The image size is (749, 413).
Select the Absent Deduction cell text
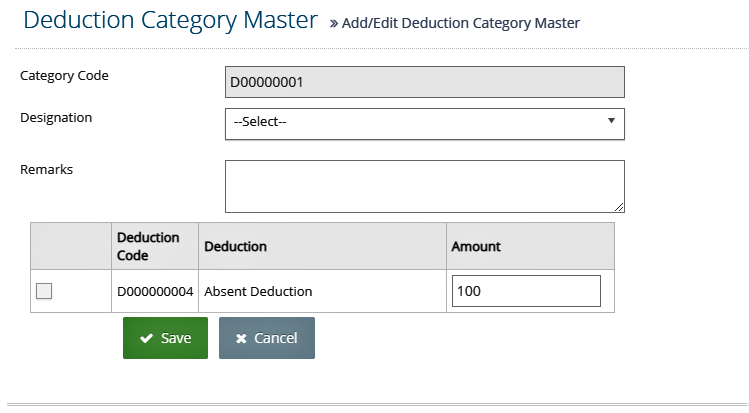coord(258,291)
